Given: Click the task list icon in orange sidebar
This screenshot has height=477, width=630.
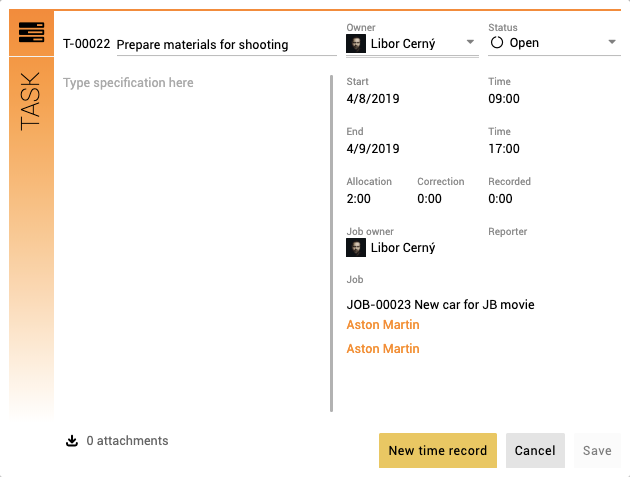Looking at the screenshot, I should [x=31, y=33].
